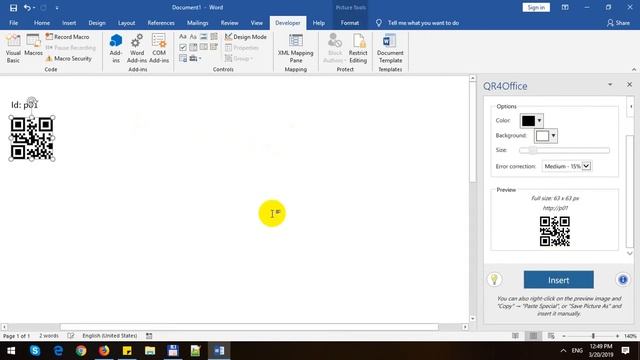Viewport: 640px width, 360px height.
Task: Open Legacy Tools dropdown
Action: pos(196,58)
